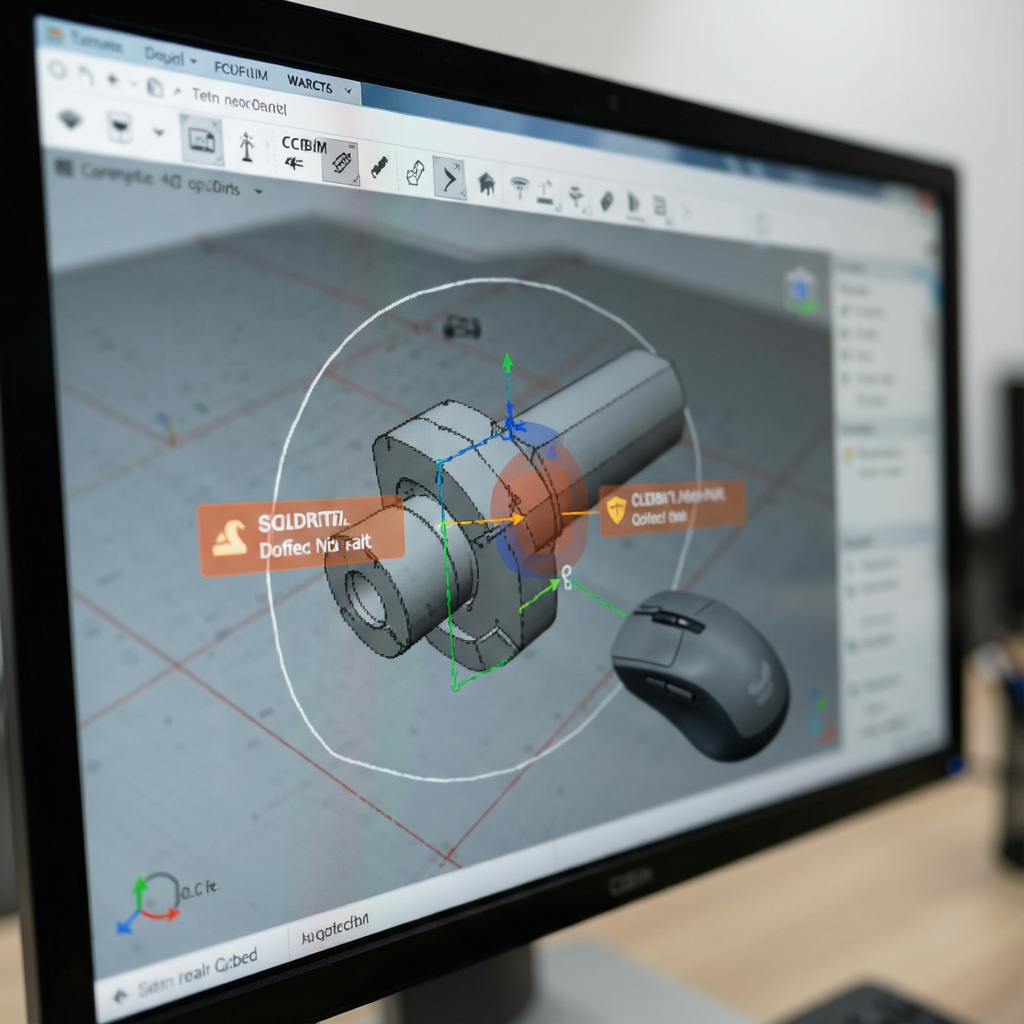Click the document icon in the quick-access bar
This screenshot has height=1024, width=1024.
tap(155, 87)
